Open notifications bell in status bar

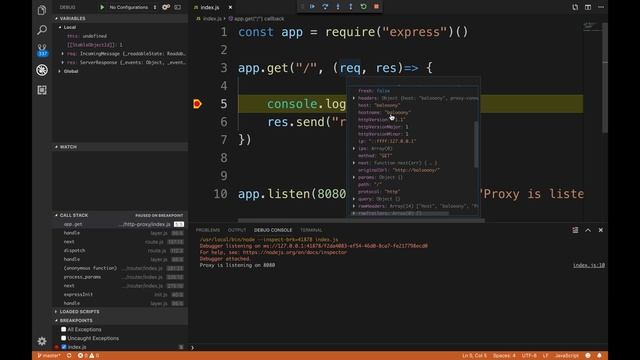coord(599,356)
